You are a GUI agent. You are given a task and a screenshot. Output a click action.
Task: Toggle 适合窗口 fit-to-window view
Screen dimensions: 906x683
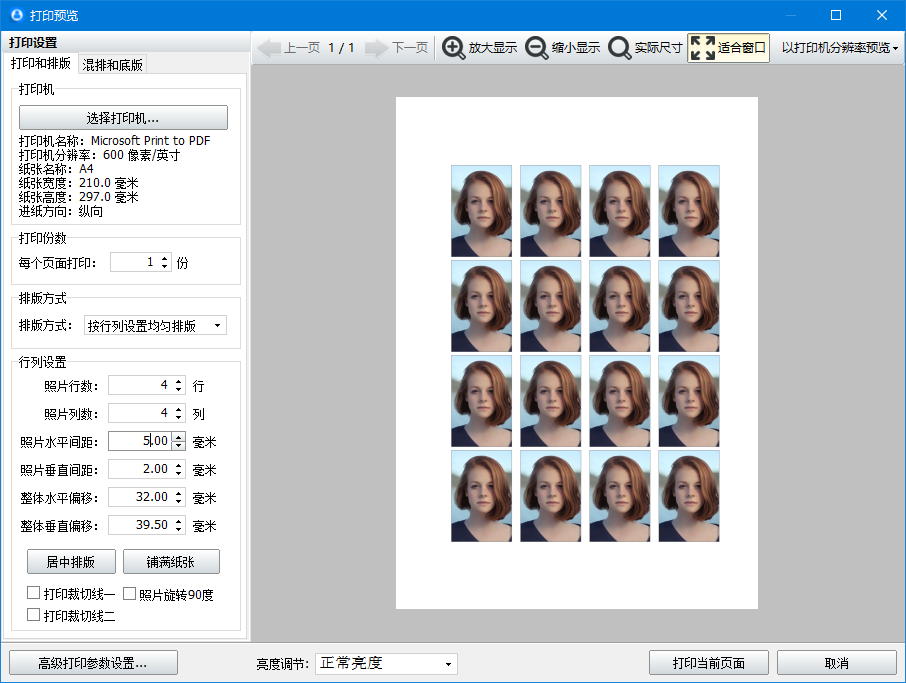(728, 48)
